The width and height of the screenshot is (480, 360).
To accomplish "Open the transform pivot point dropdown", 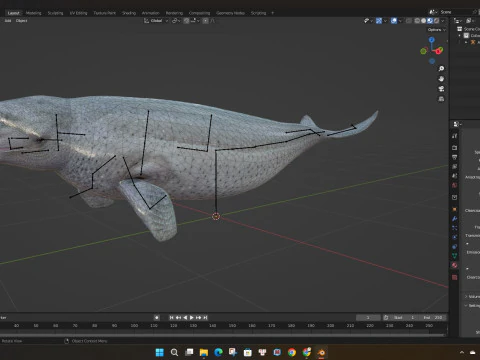I will tap(176, 21).
